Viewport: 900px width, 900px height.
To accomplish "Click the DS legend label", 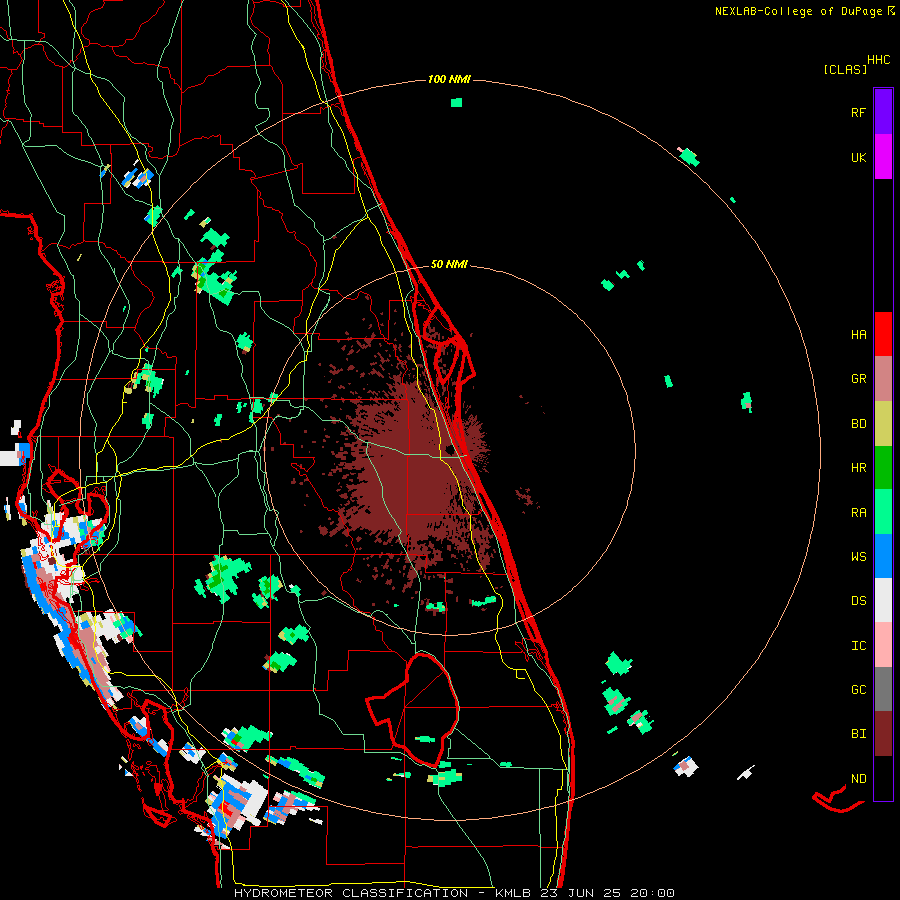I will point(859,601).
